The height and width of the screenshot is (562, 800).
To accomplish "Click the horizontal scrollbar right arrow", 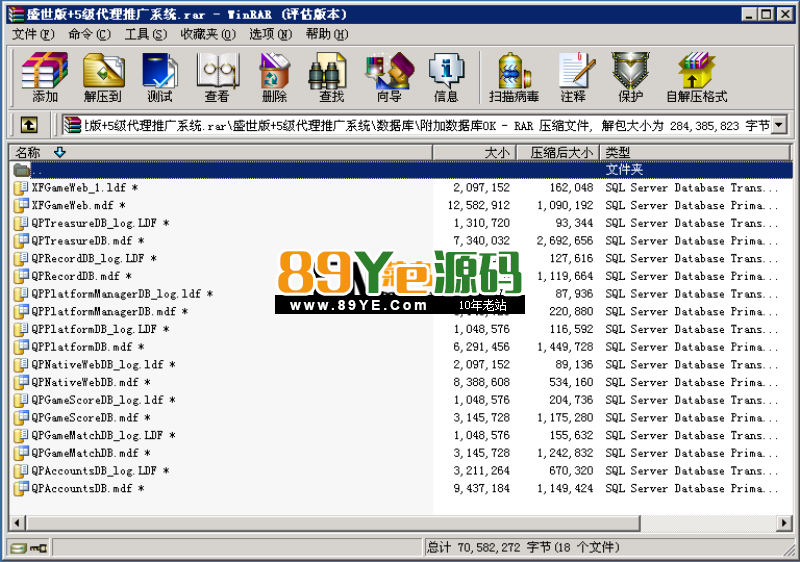I will coord(784,523).
